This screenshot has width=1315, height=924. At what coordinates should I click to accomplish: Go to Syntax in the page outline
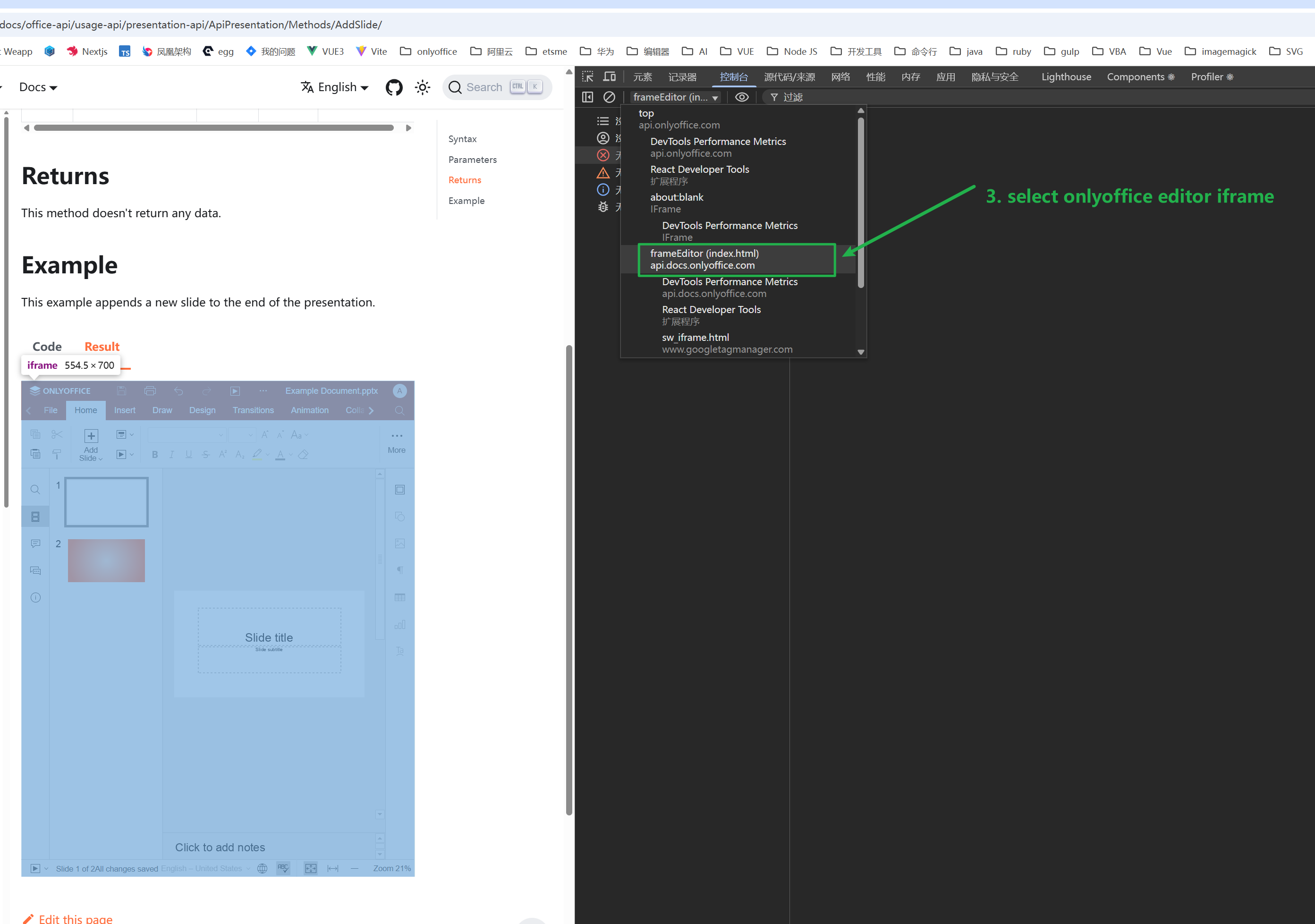462,139
